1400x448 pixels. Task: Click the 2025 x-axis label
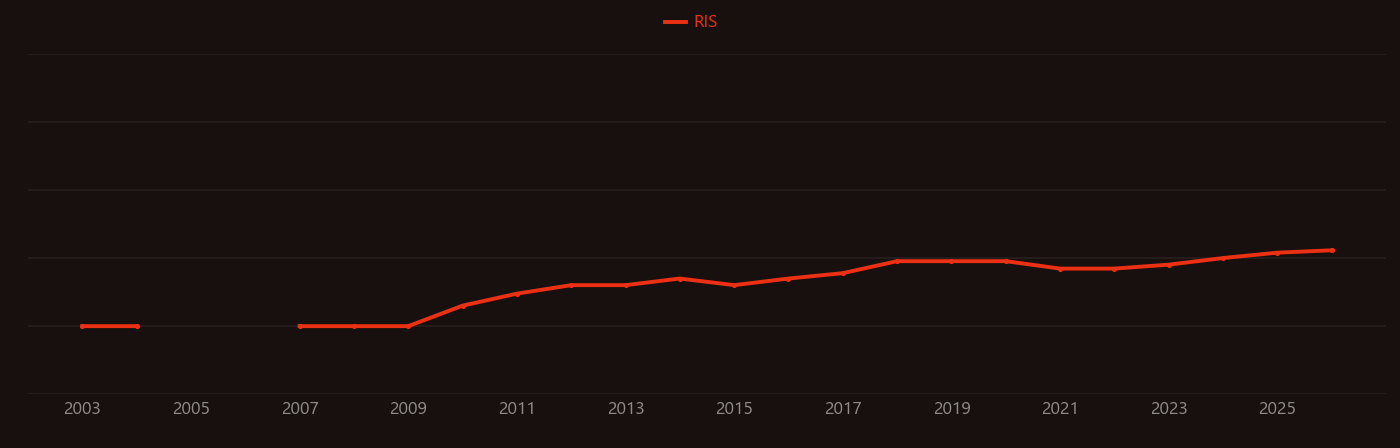point(1277,409)
